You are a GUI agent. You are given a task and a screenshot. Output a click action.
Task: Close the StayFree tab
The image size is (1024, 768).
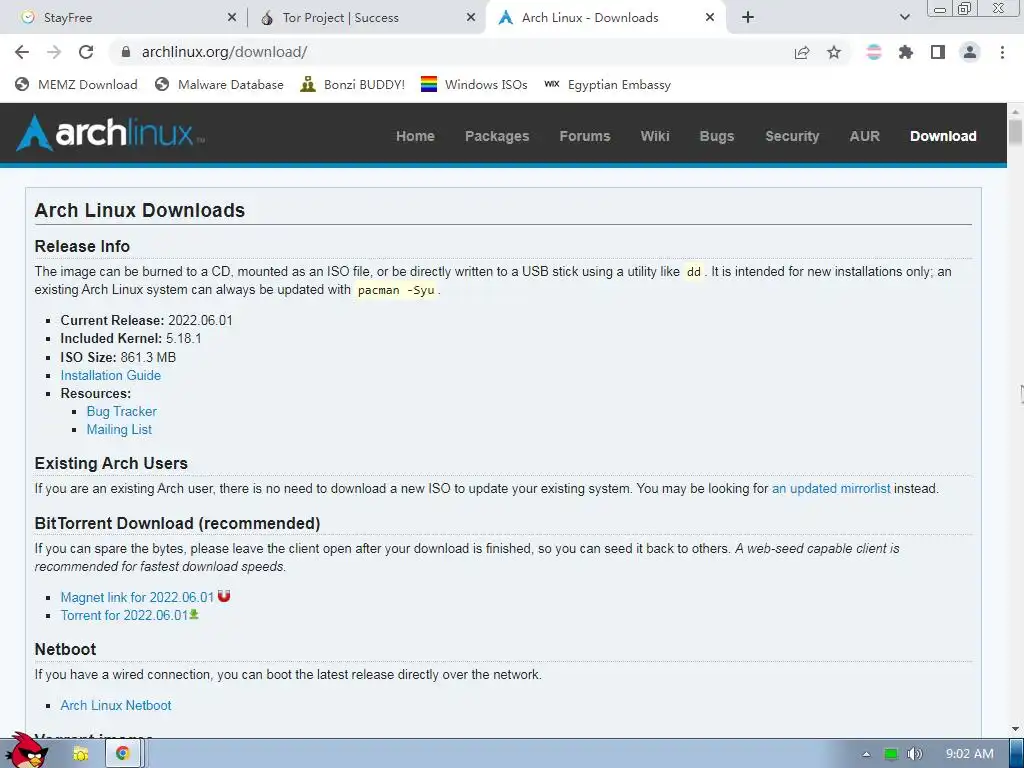pyautogui.click(x=232, y=18)
